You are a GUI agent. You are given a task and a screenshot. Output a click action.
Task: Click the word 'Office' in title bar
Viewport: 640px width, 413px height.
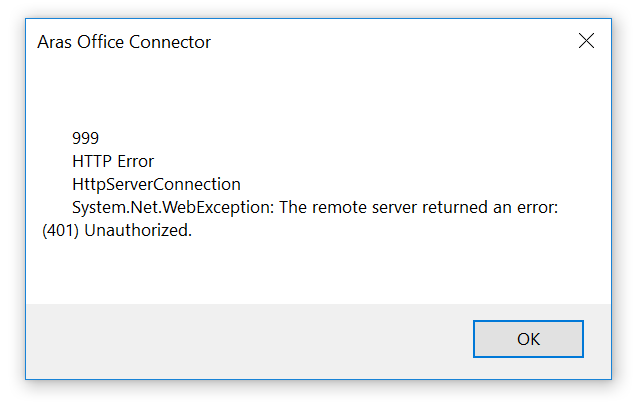coord(102,42)
